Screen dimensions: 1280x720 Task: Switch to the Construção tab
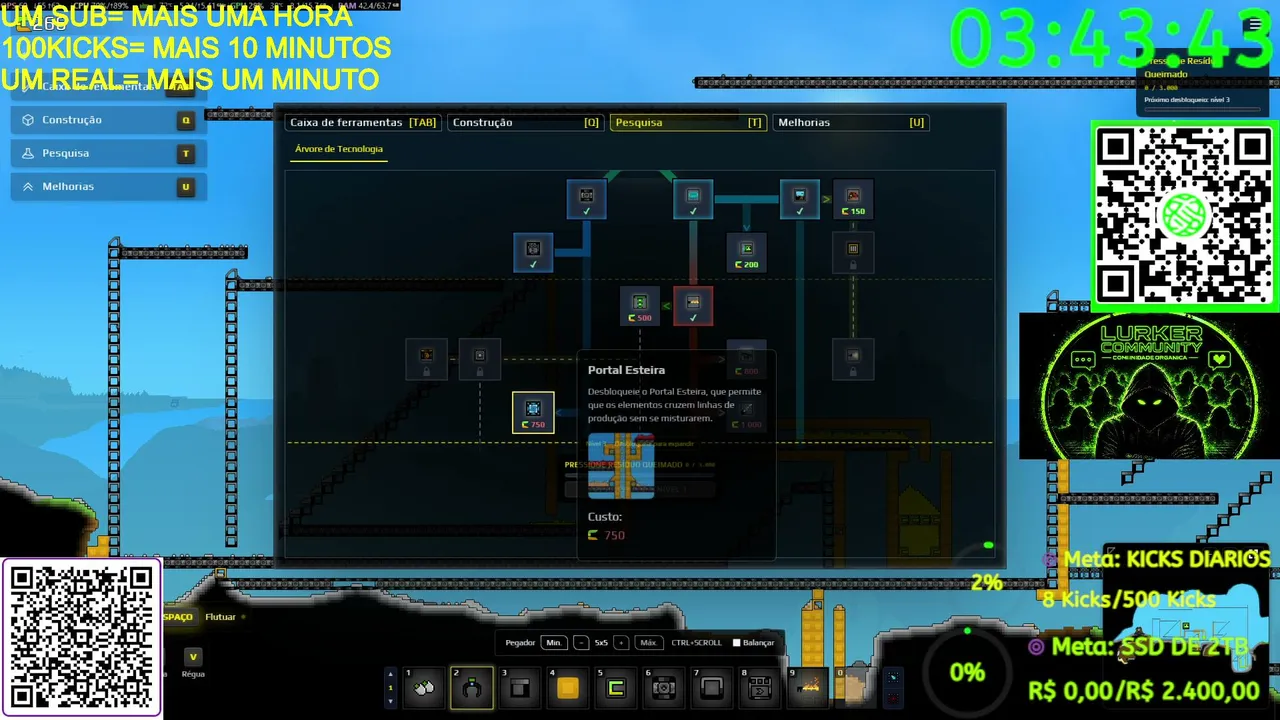[526, 122]
